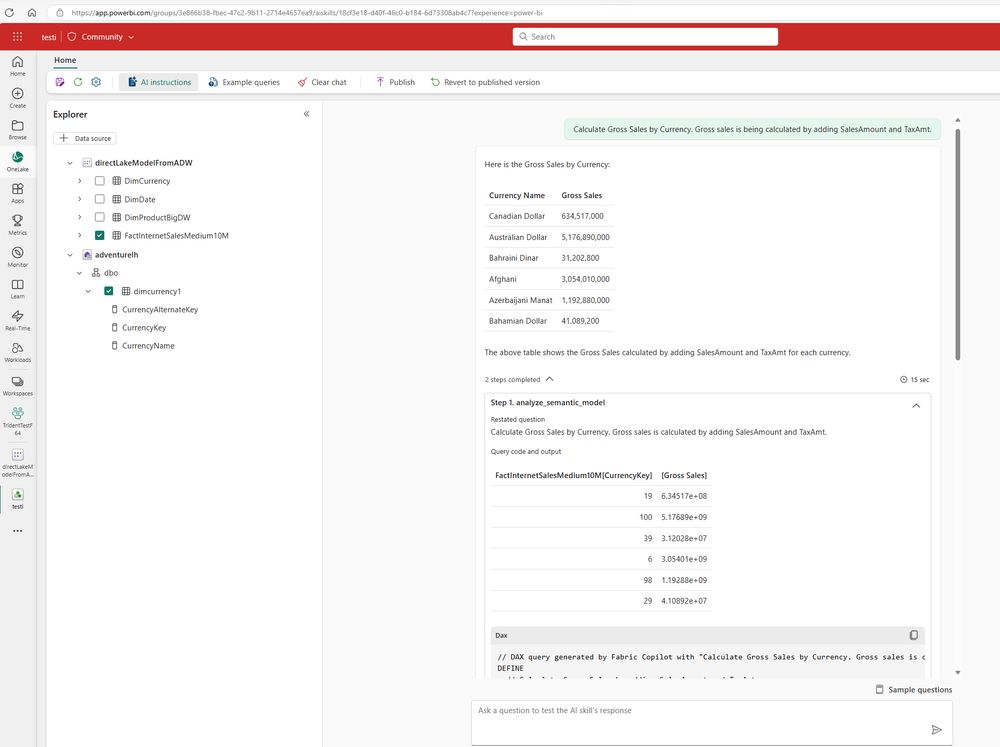Image resolution: width=1000 pixels, height=747 pixels.
Task: Click the Canadian Dollar table cell
Action: tap(517, 216)
